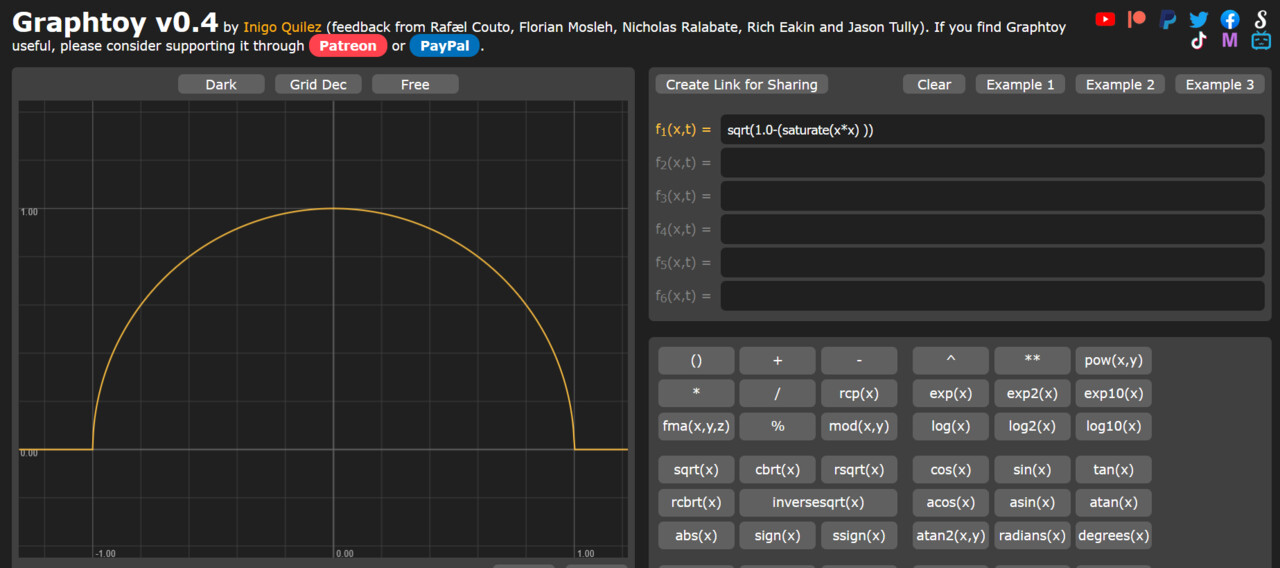Toggle the Free view mode
This screenshot has width=1280, height=568.
click(415, 84)
